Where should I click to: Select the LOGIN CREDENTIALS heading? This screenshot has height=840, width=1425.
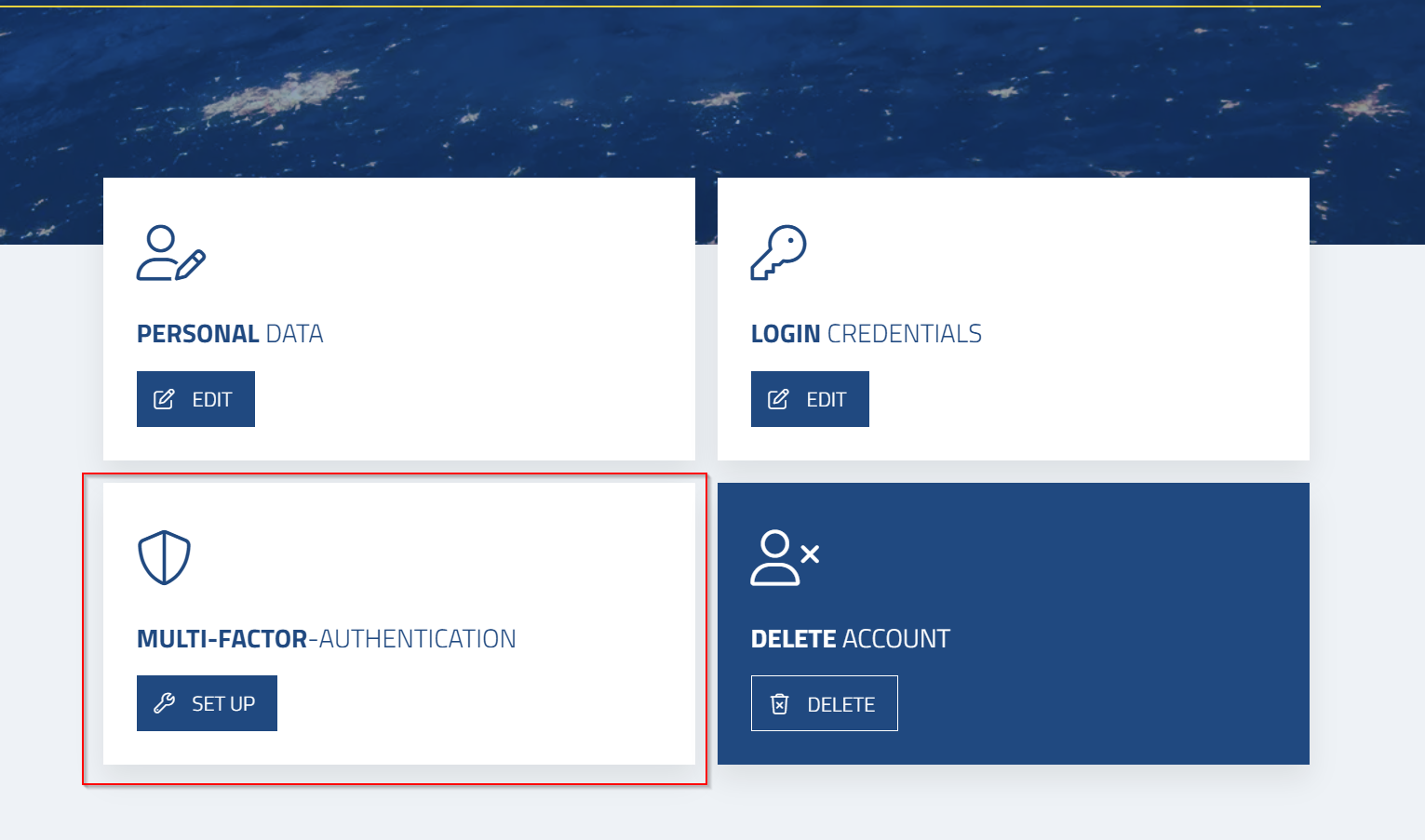(x=866, y=334)
